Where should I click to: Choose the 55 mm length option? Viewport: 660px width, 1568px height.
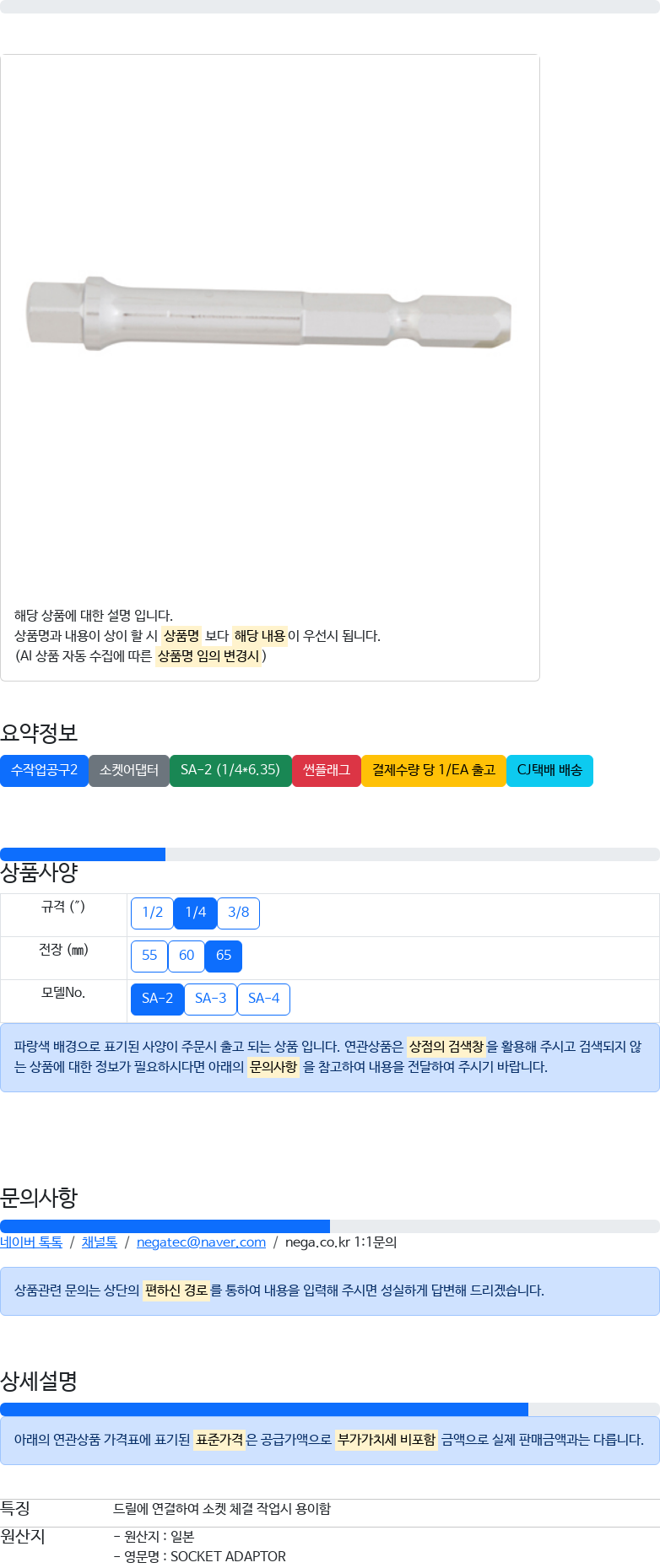coord(149,956)
